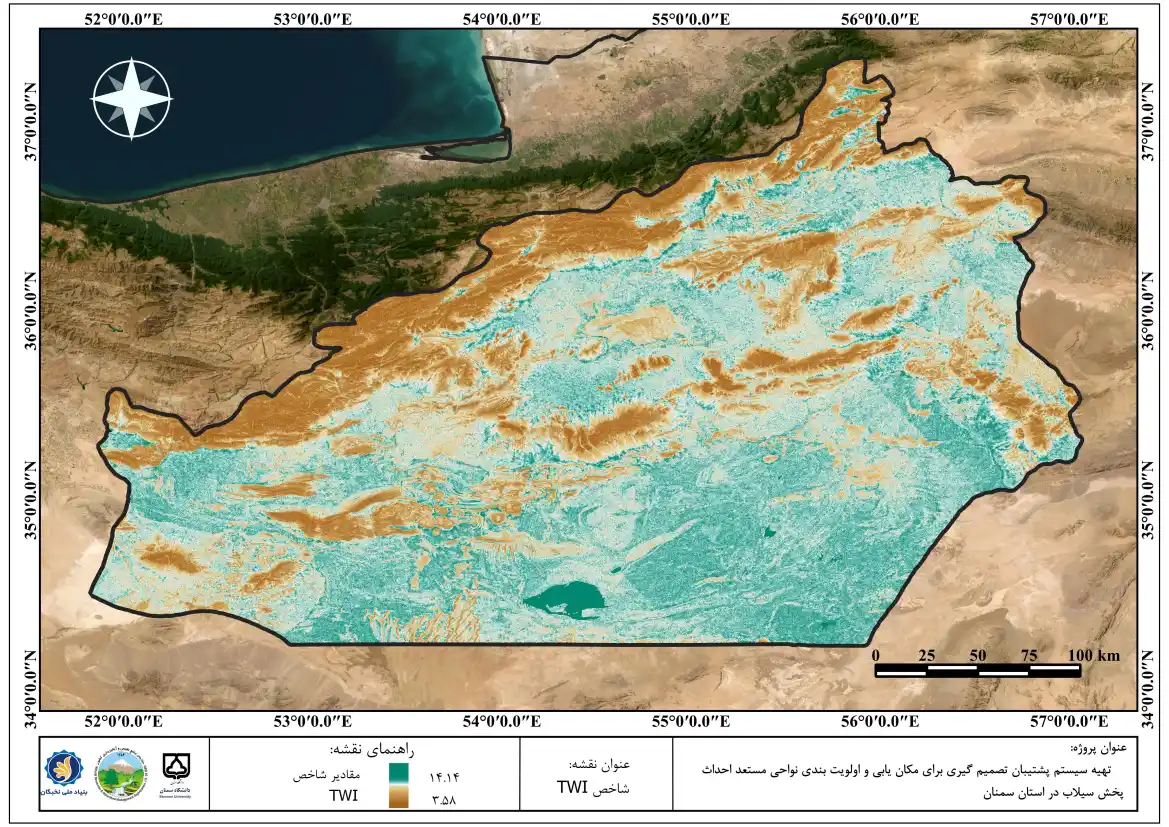
Task: Click the 25 label on the scale bar
Action: (x=927, y=655)
